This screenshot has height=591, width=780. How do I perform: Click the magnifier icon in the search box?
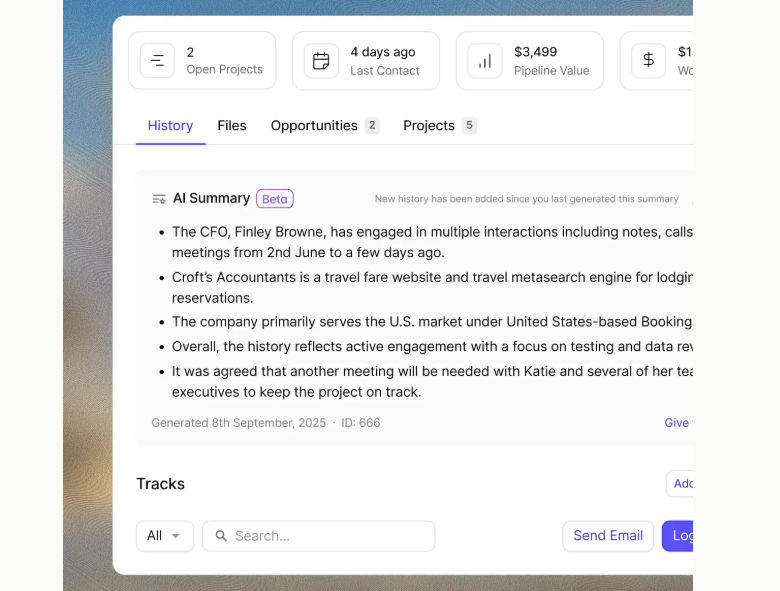tap(221, 536)
